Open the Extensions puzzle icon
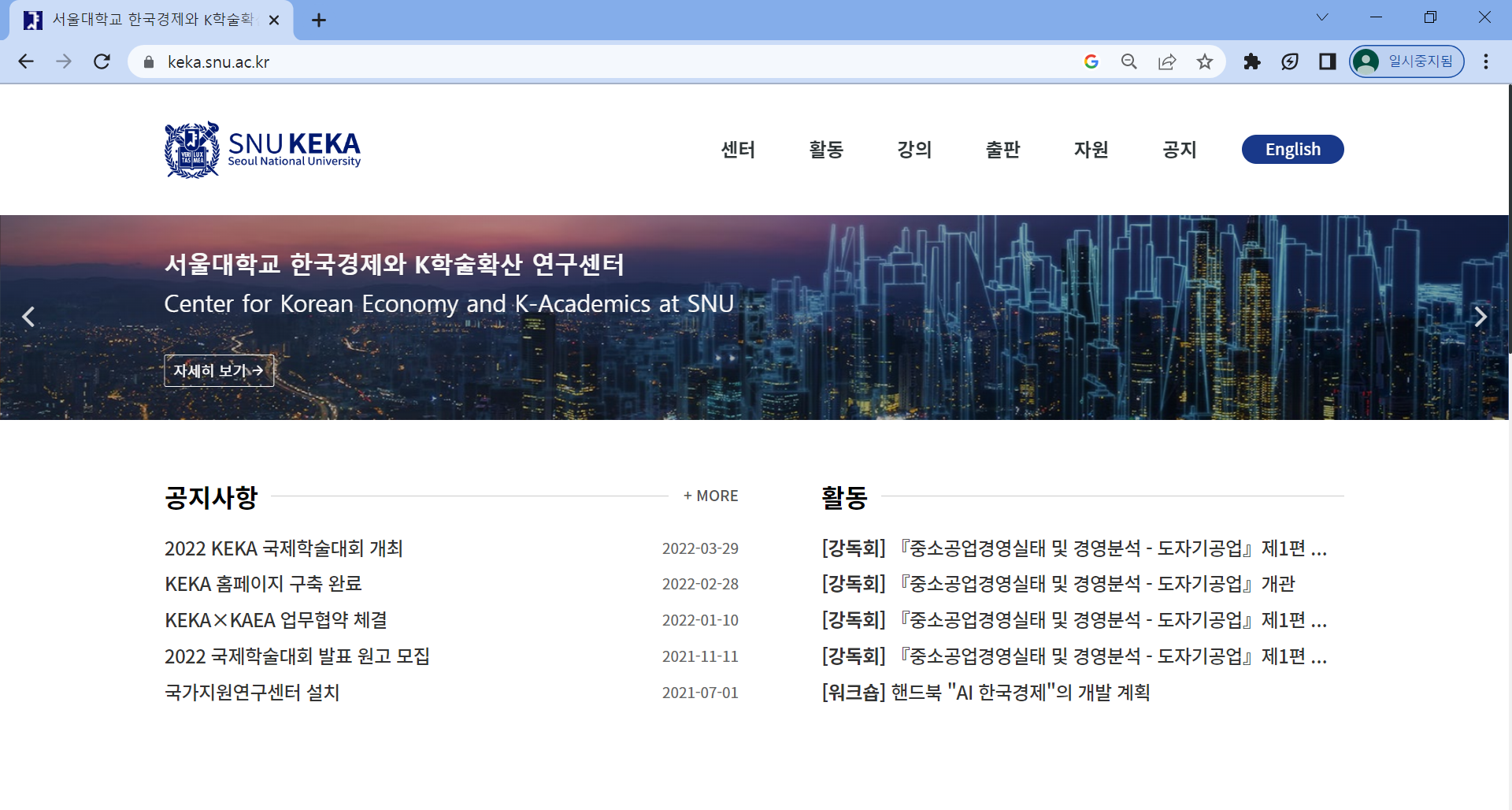This screenshot has height=810, width=1512. click(x=1251, y=61)
